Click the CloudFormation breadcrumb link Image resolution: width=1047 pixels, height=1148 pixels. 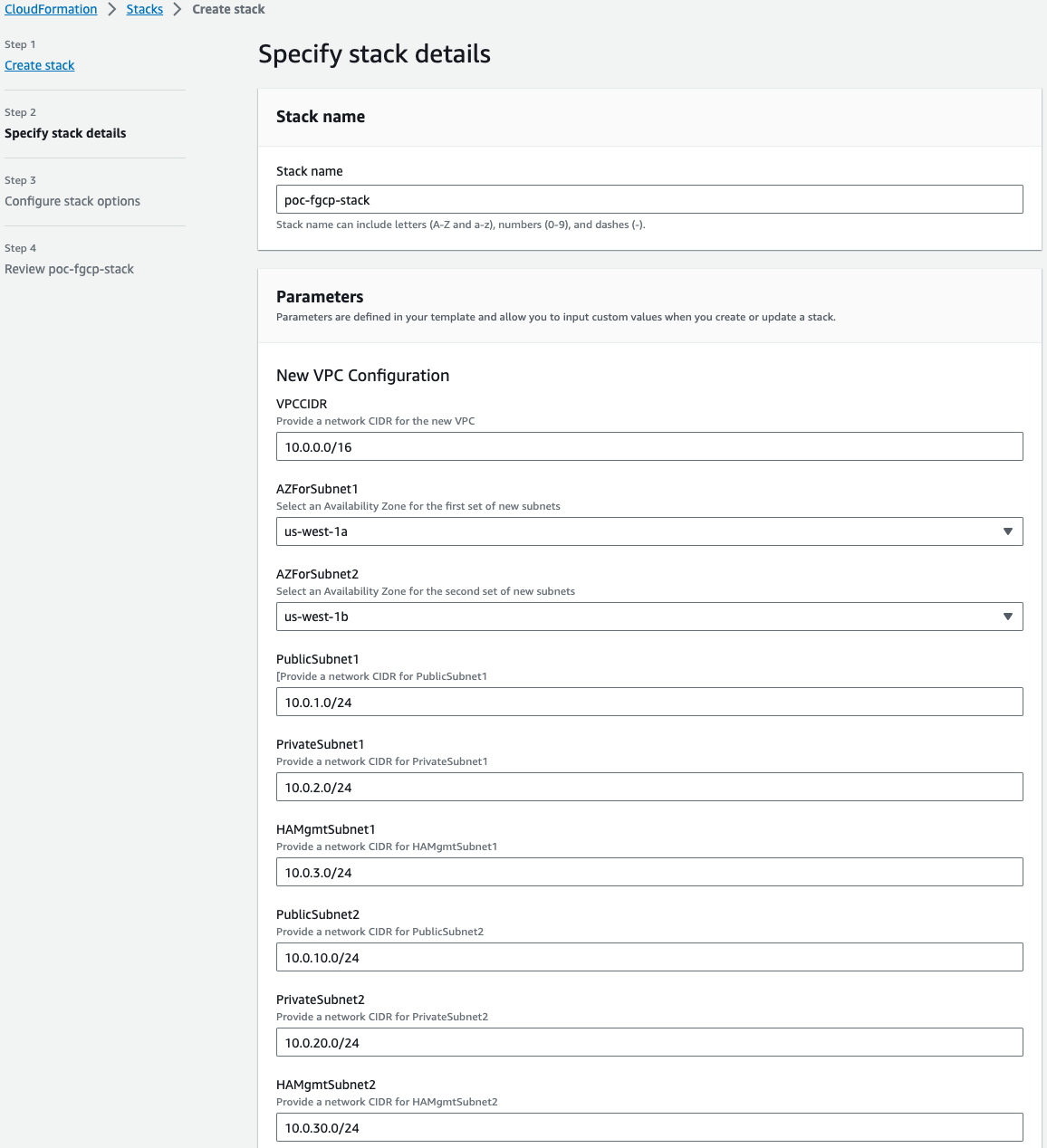[x=51, y=9]
